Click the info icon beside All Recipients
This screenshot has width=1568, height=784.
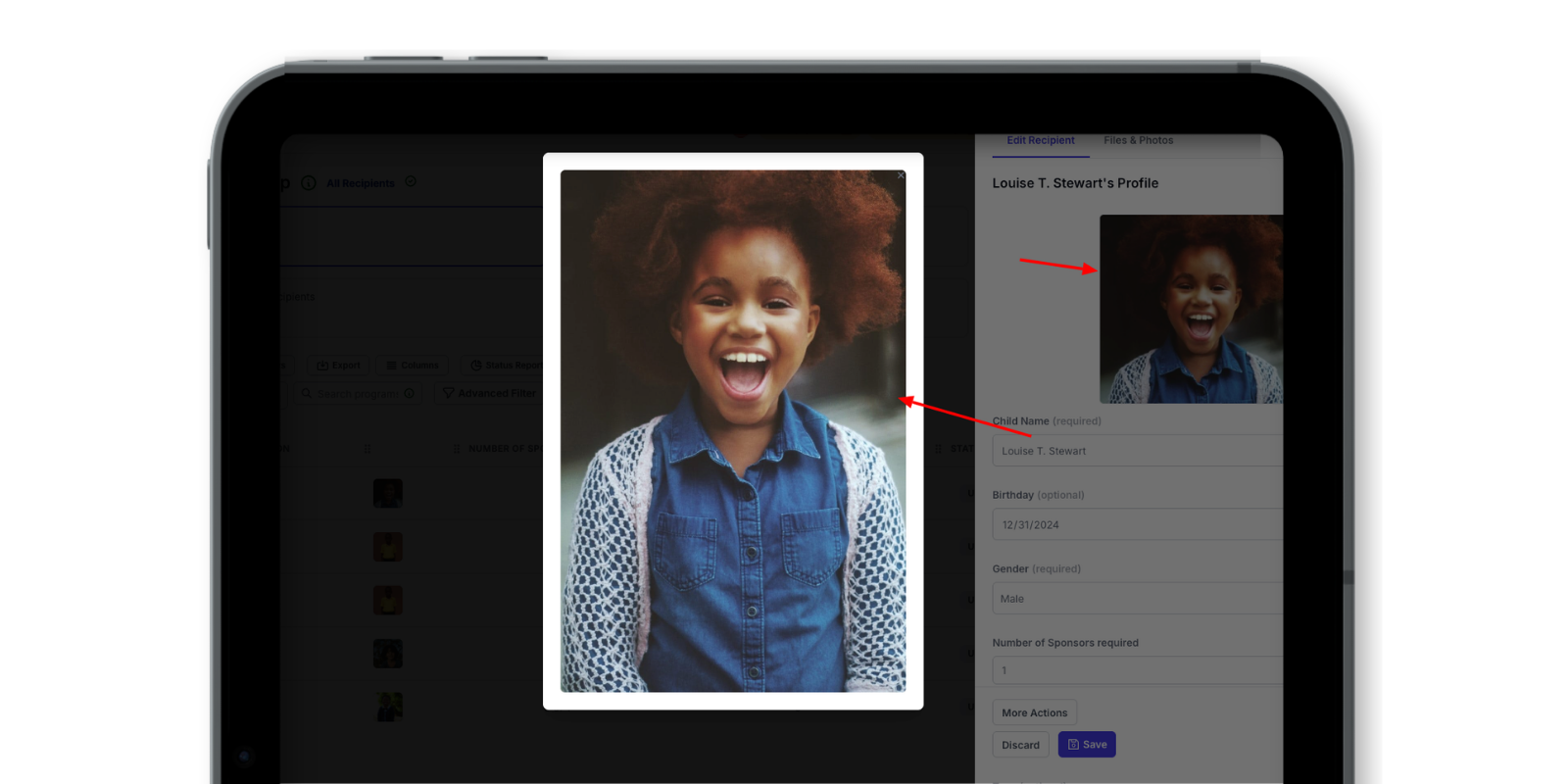coord(309,183)
